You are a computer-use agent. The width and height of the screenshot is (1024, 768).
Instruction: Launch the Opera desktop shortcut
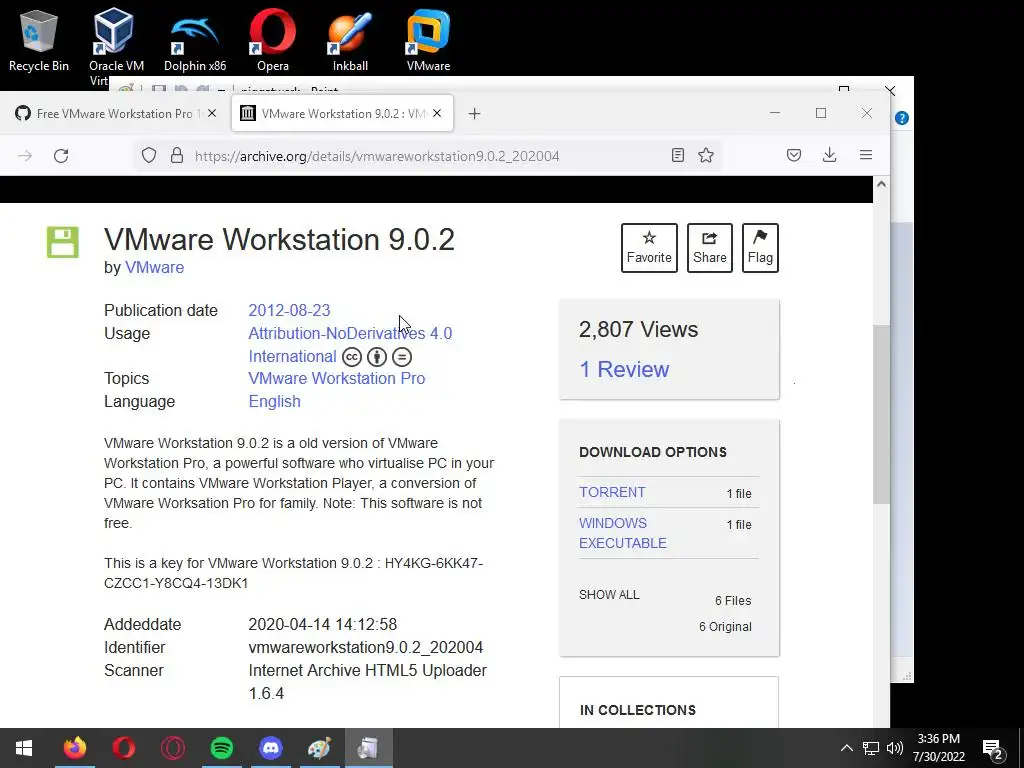click(272, 39)
